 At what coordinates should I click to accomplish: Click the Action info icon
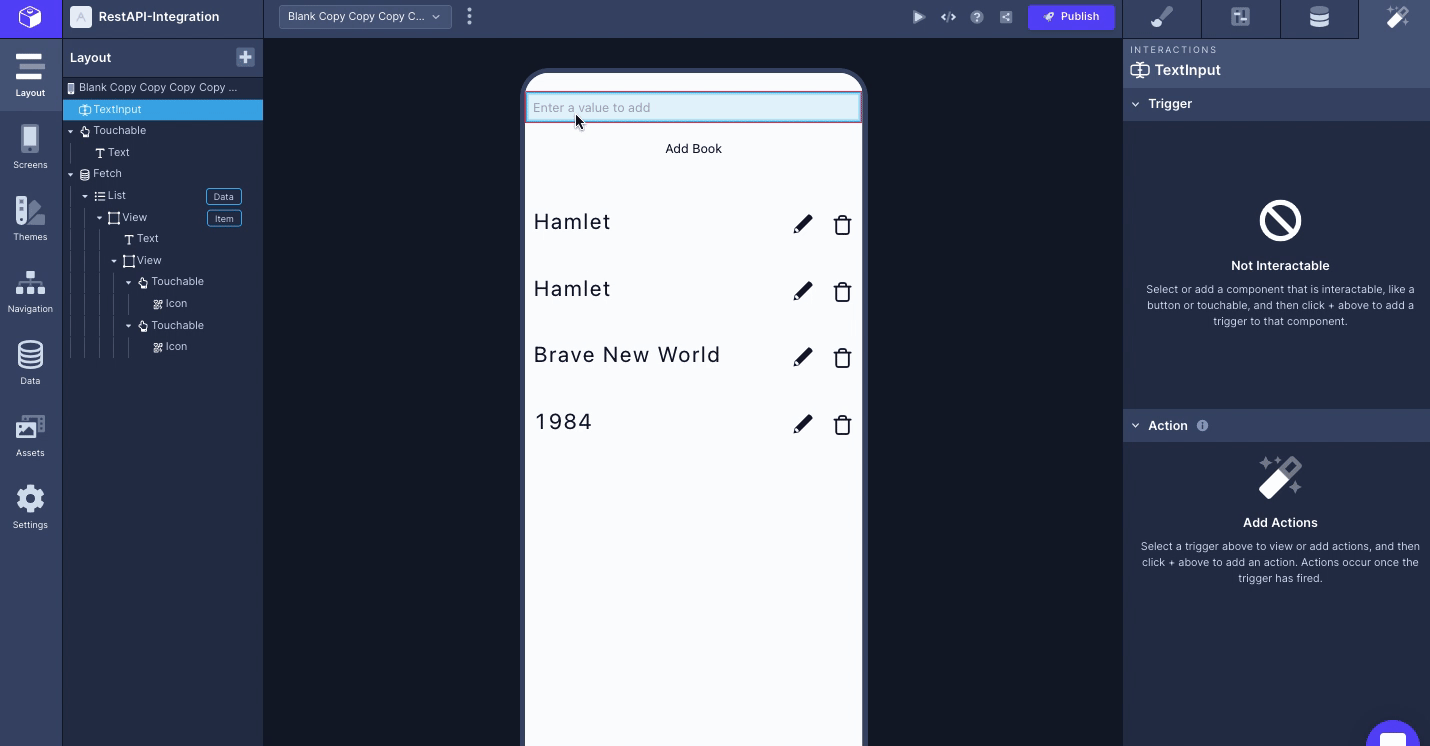1202,425
